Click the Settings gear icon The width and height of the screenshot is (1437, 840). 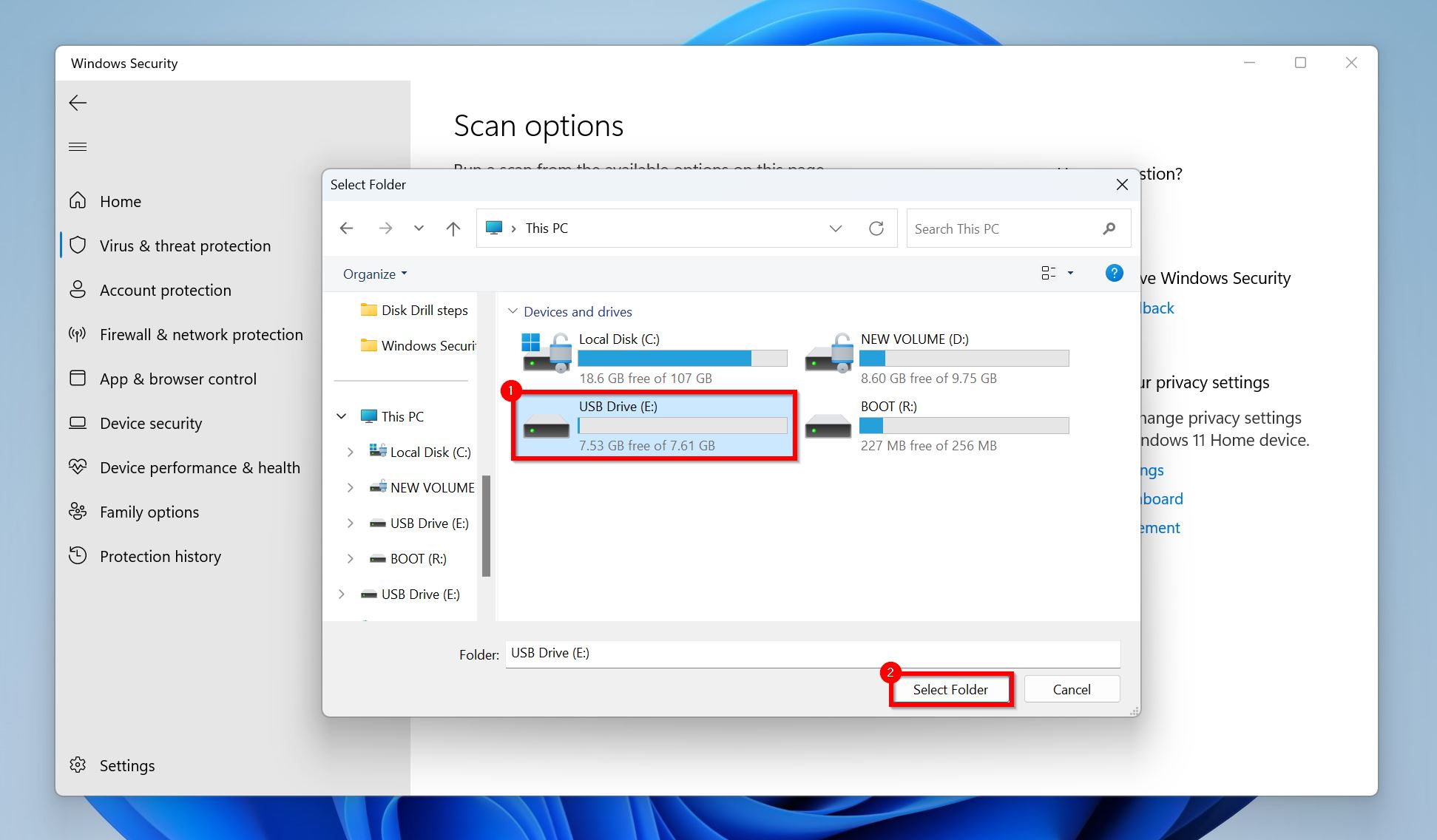[78, 765]
